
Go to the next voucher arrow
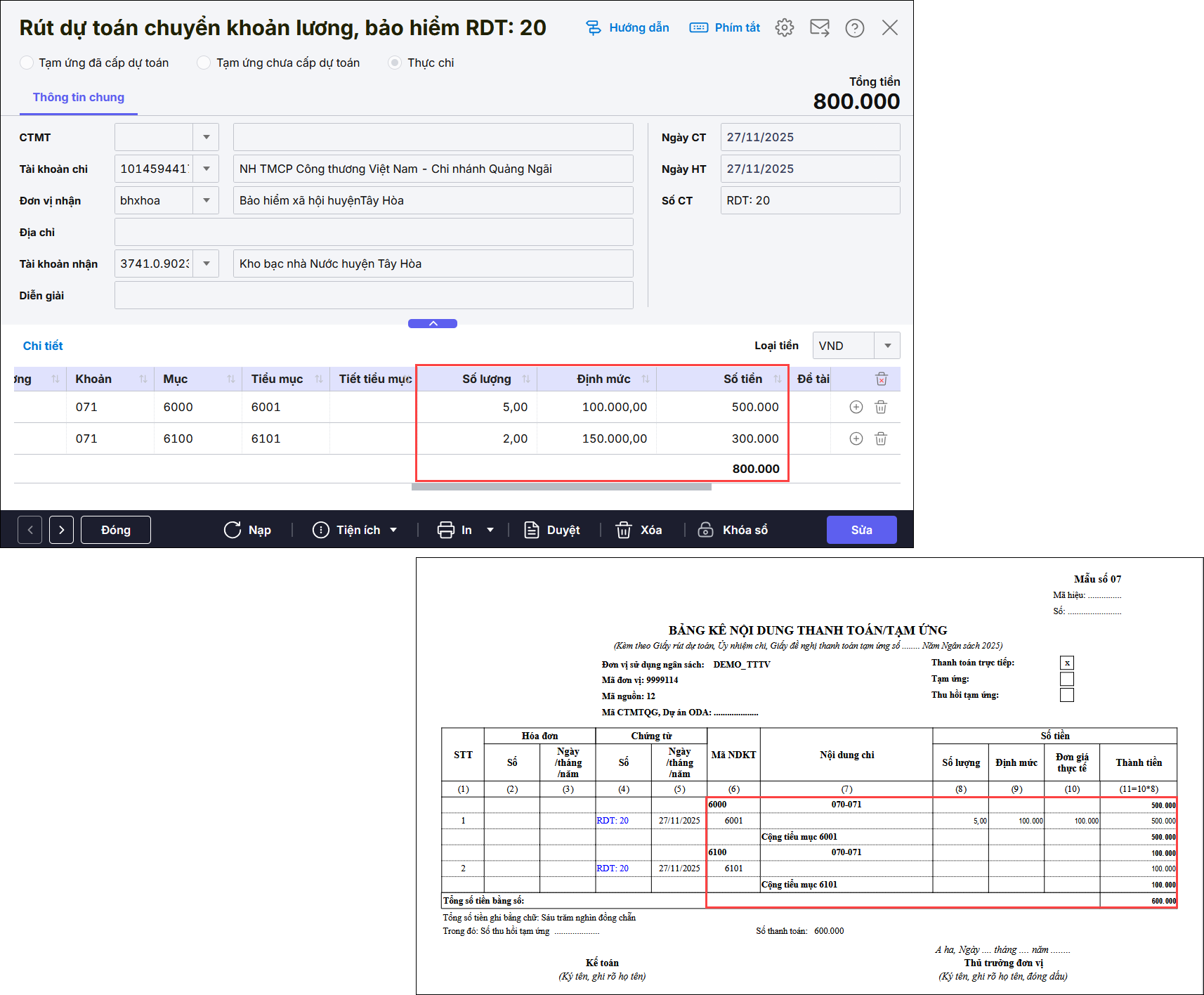tap(61, 530)
